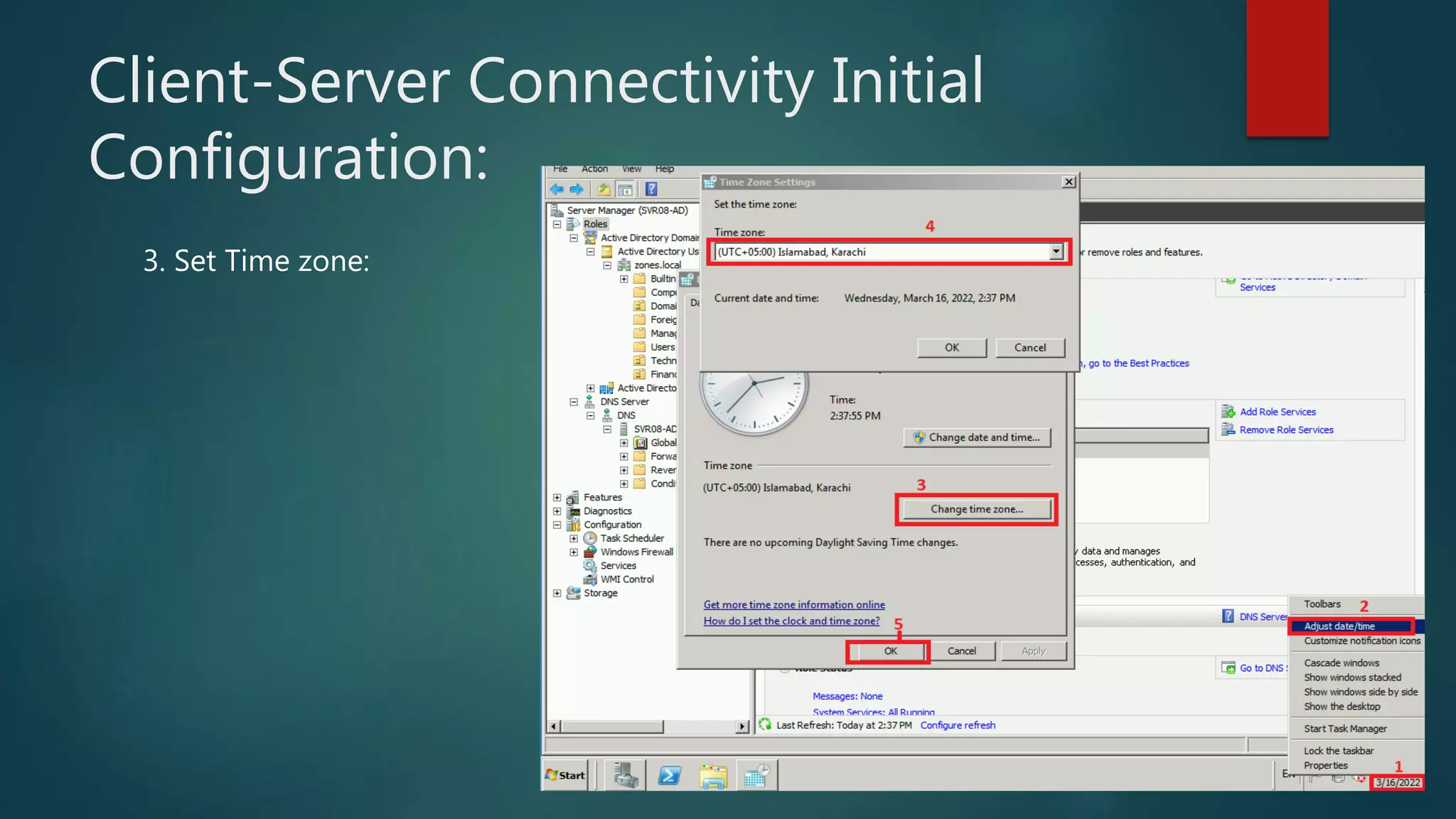The image size is (1456, 819).
Task: Expand the Task Scheduler node
Action: [574, 538]
